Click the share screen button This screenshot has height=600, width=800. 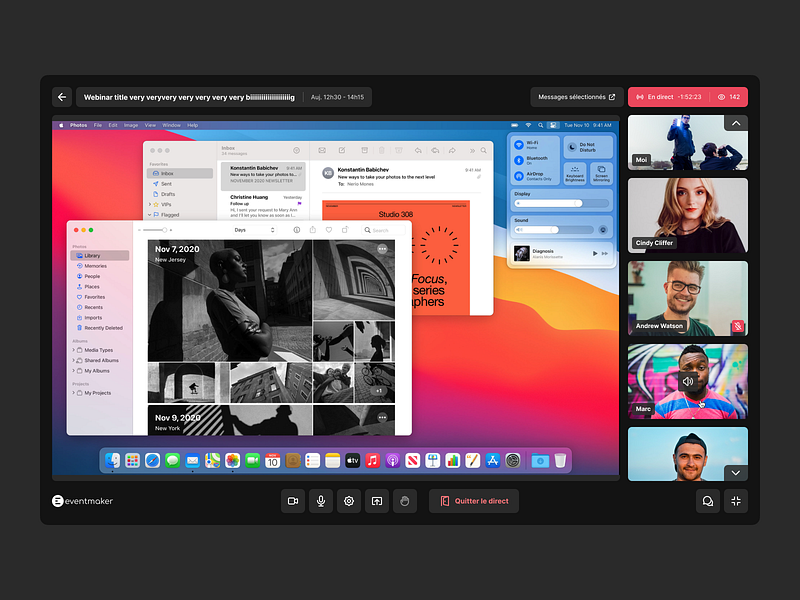[x=377, y=501]
